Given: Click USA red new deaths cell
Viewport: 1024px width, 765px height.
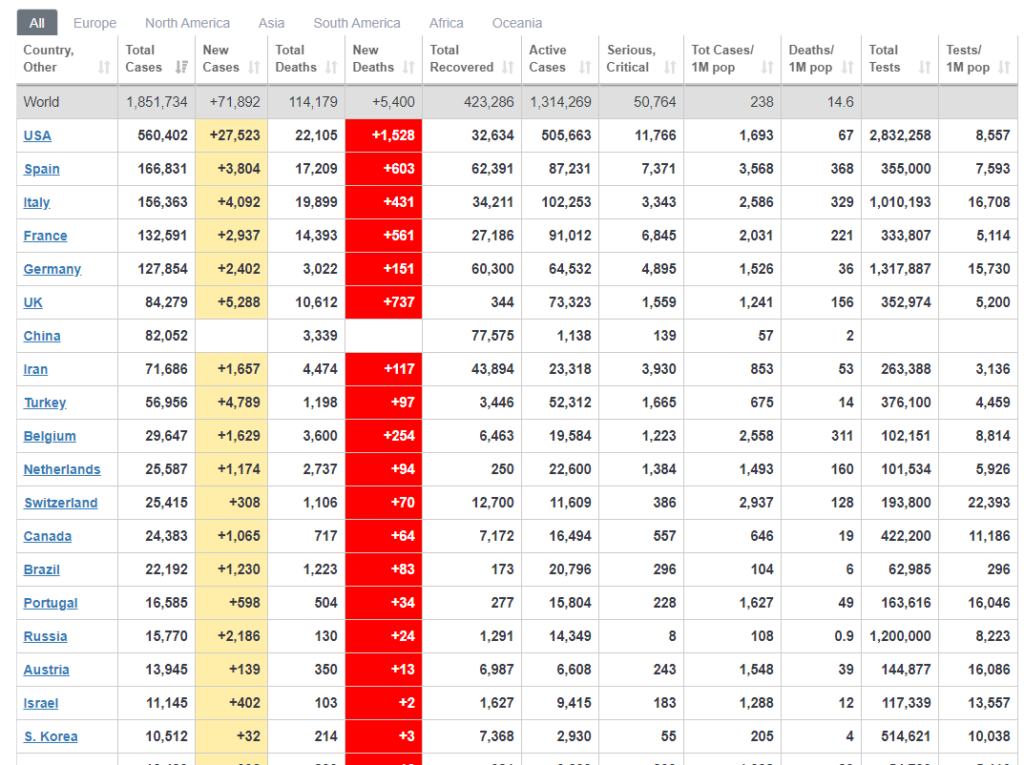Looking at the screenshot, I should click(383, 136).
